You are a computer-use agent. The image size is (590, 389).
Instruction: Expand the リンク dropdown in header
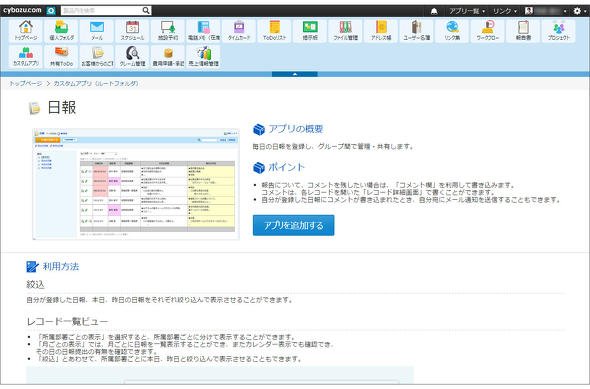505,11
